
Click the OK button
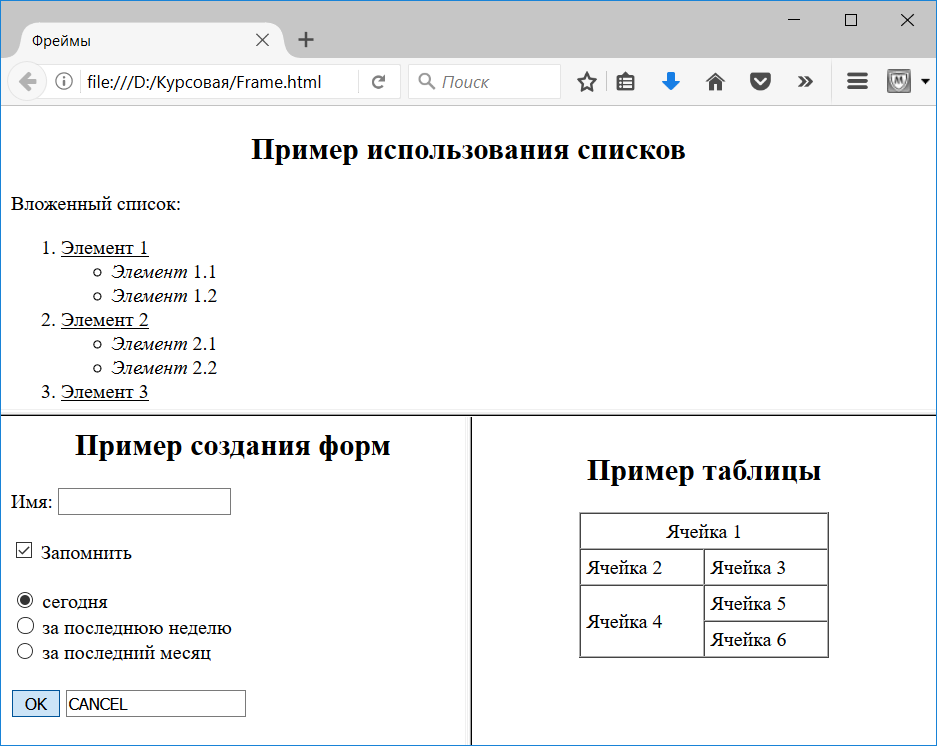(x=36, y=704)
